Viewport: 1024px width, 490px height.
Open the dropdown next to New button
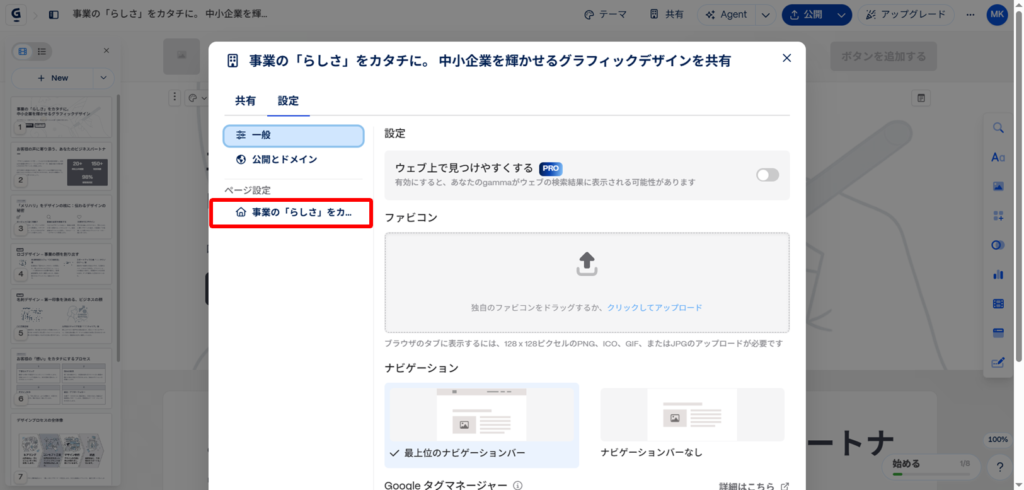click(104, 77)
